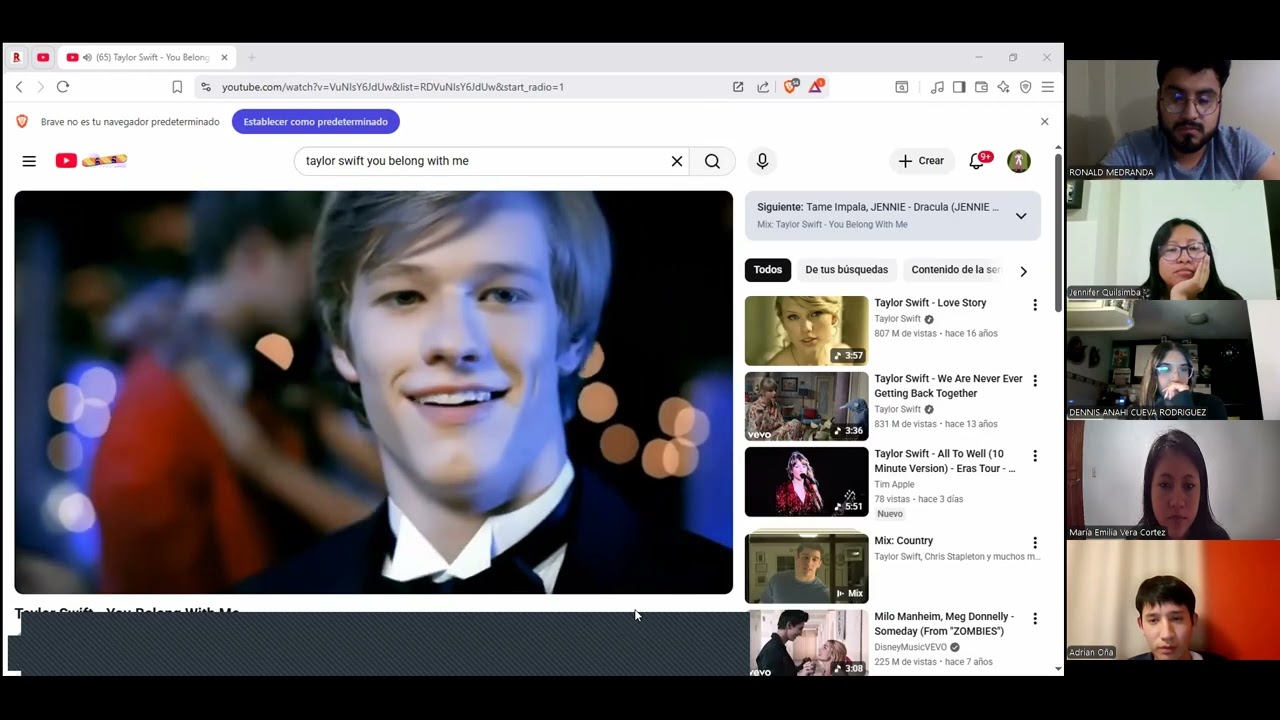
Task: Clear the search box text
Action: (x=677, y=161)
